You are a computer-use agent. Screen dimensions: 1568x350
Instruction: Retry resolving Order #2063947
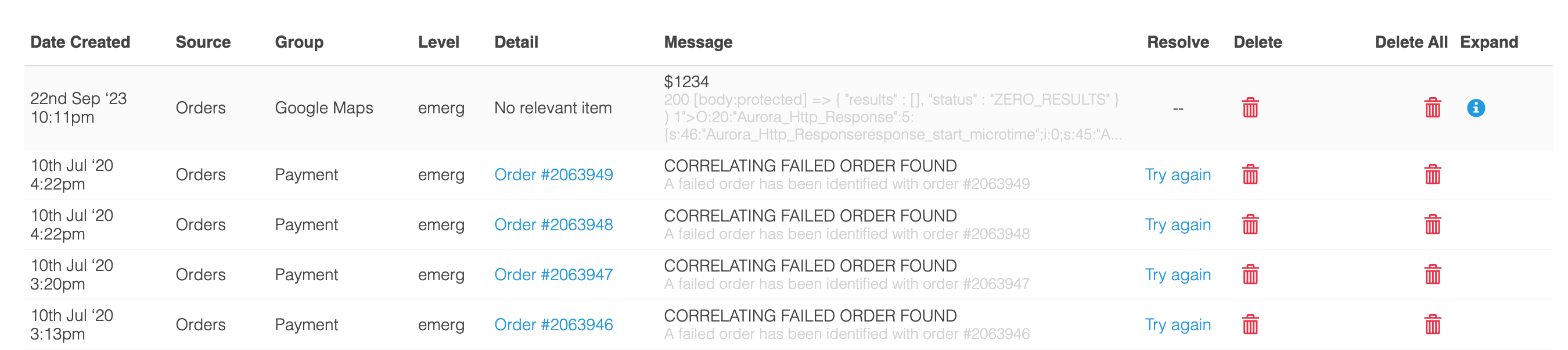[1177, 275]
